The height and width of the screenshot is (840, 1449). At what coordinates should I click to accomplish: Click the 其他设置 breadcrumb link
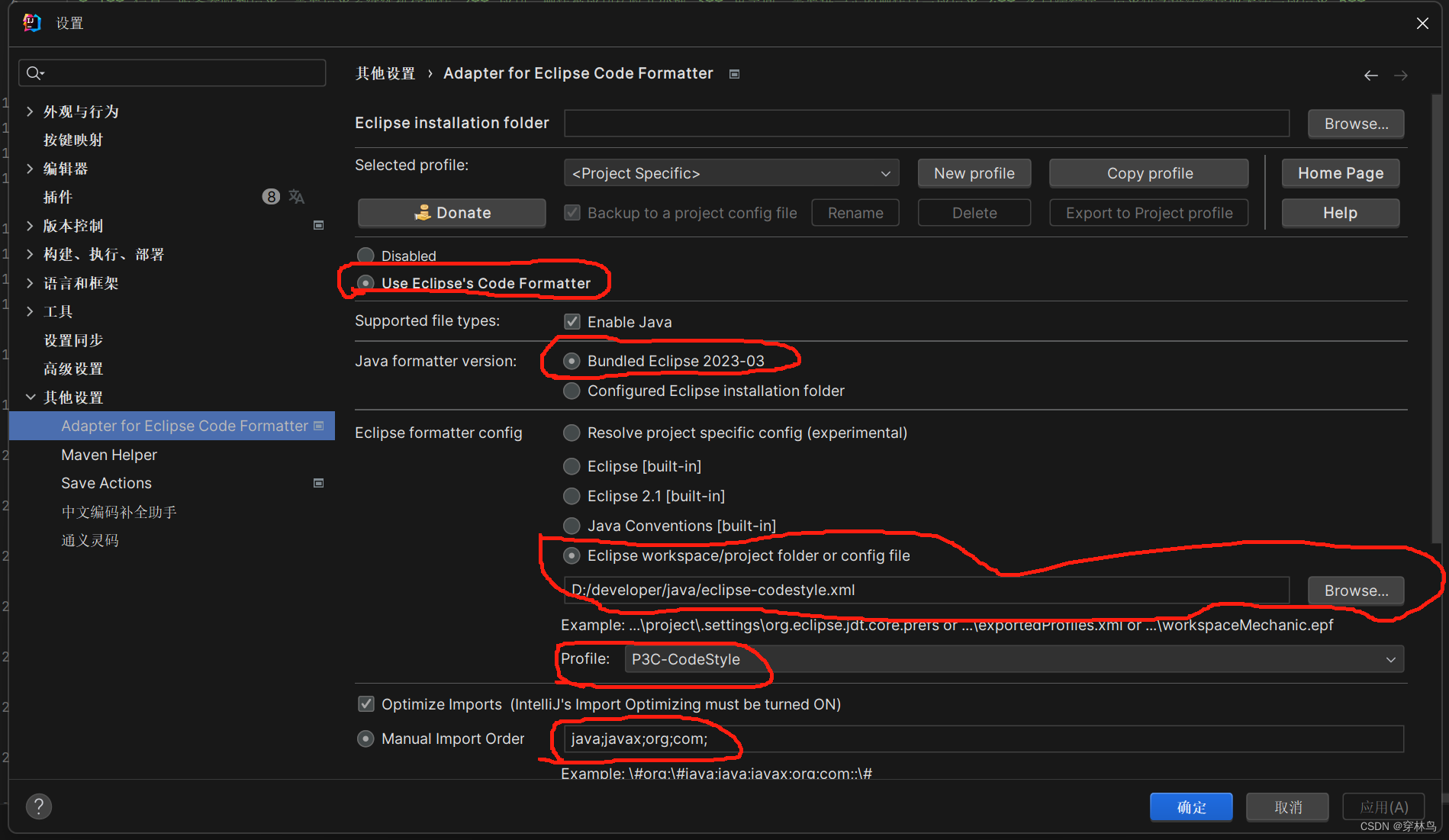pyautogui.click(x=385, y=74)
